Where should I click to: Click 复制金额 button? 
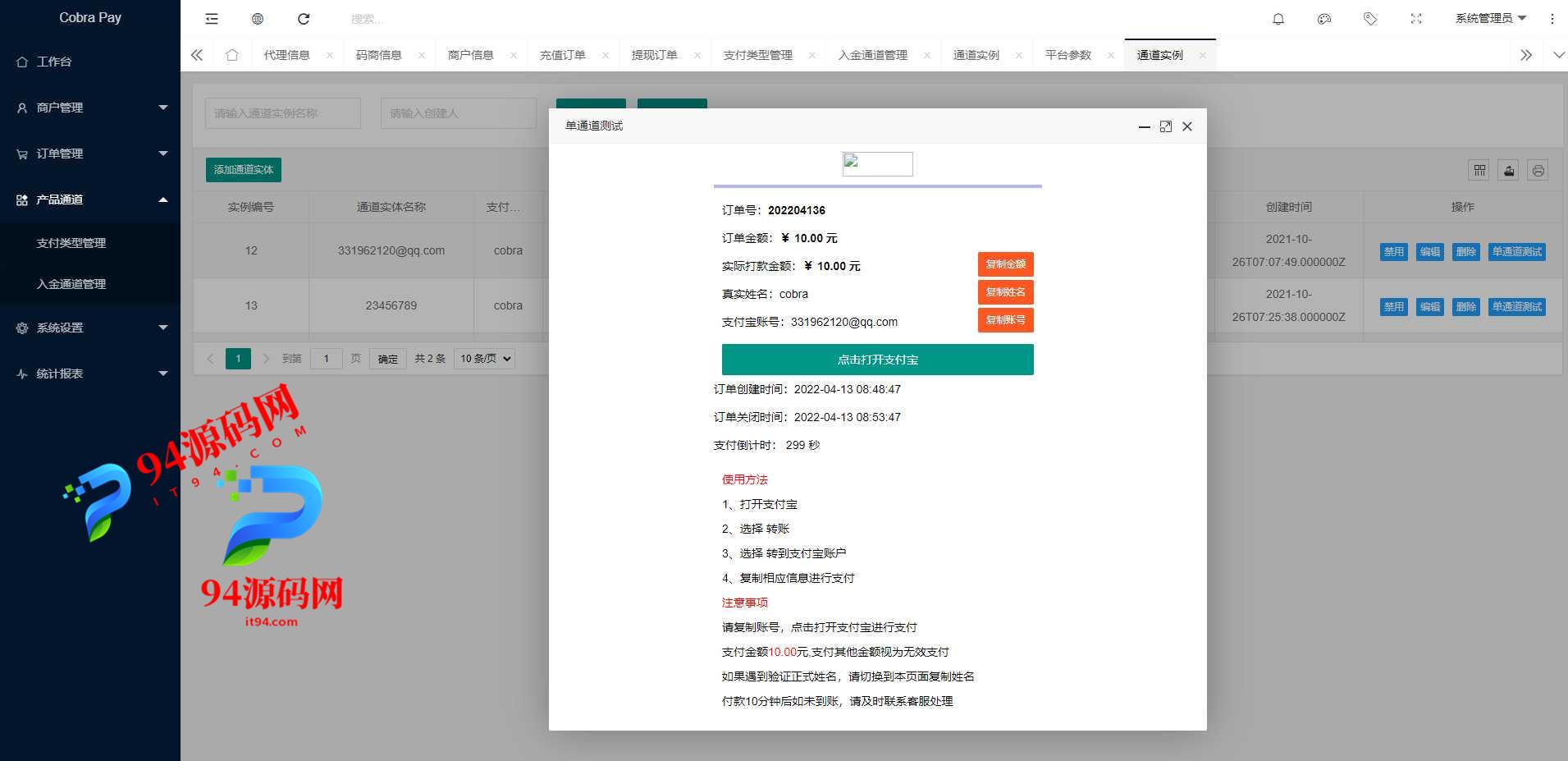pos(1005,264)
